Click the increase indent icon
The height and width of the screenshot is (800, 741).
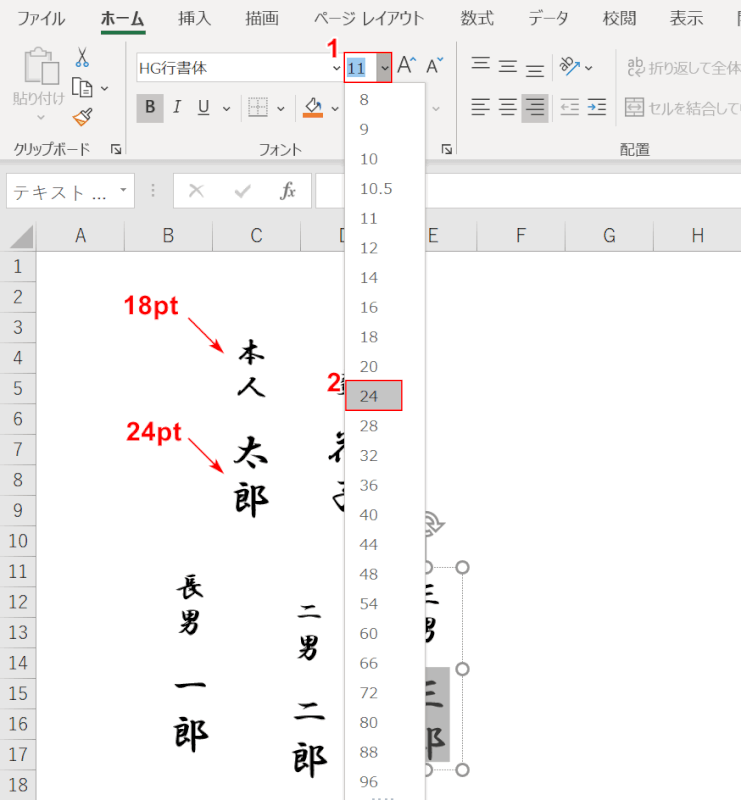click(597, 108)
